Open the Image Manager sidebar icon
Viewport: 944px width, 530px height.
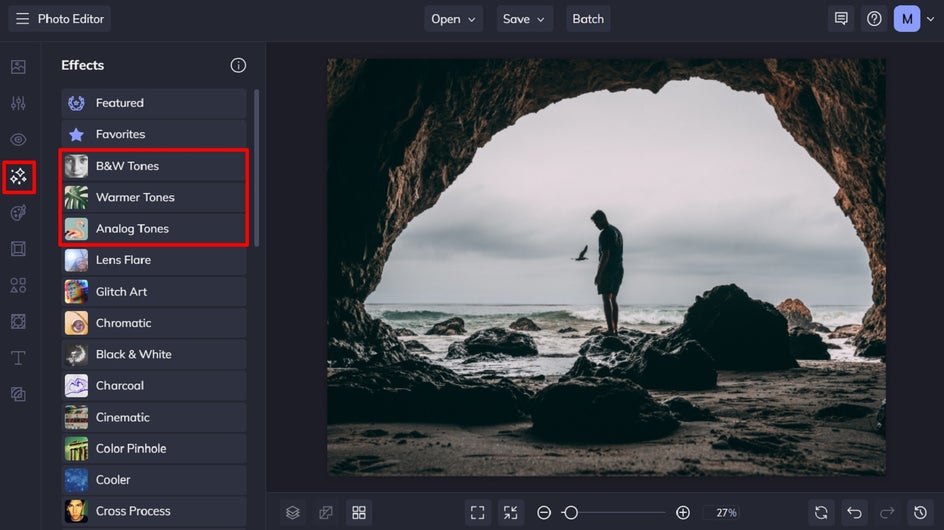click(x=18, y=67)
